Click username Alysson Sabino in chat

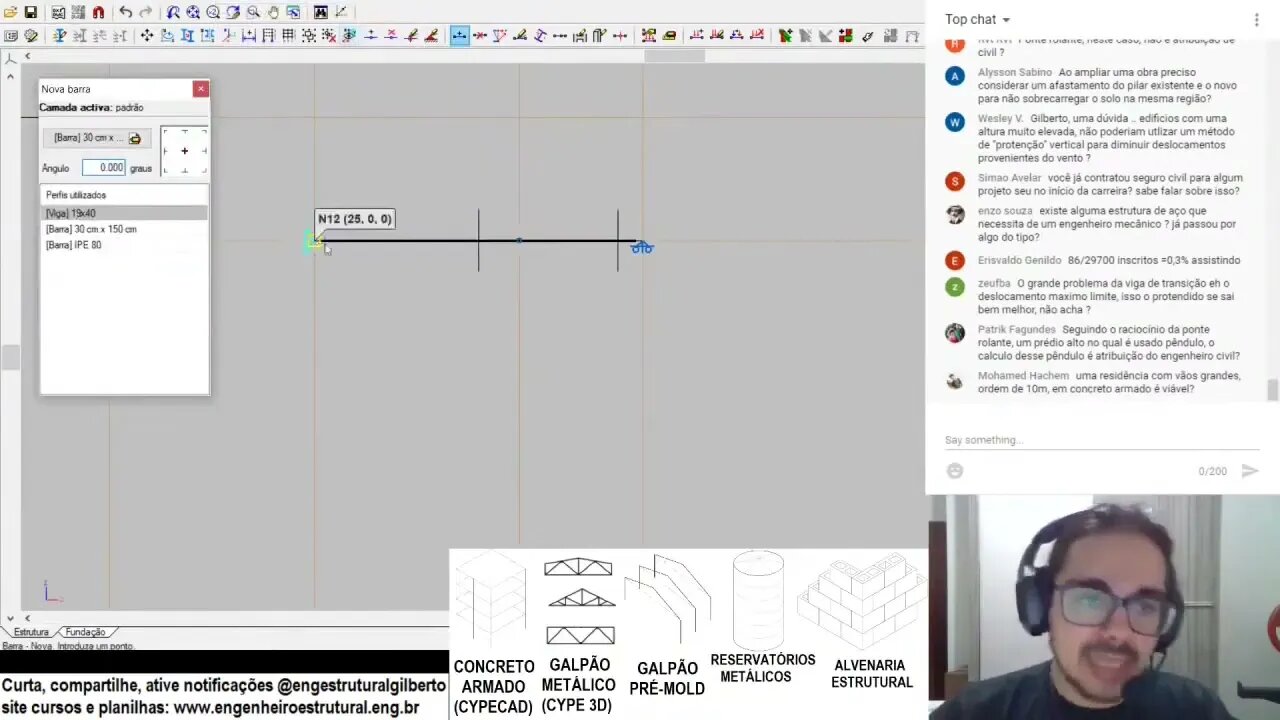click(1014, 73)
